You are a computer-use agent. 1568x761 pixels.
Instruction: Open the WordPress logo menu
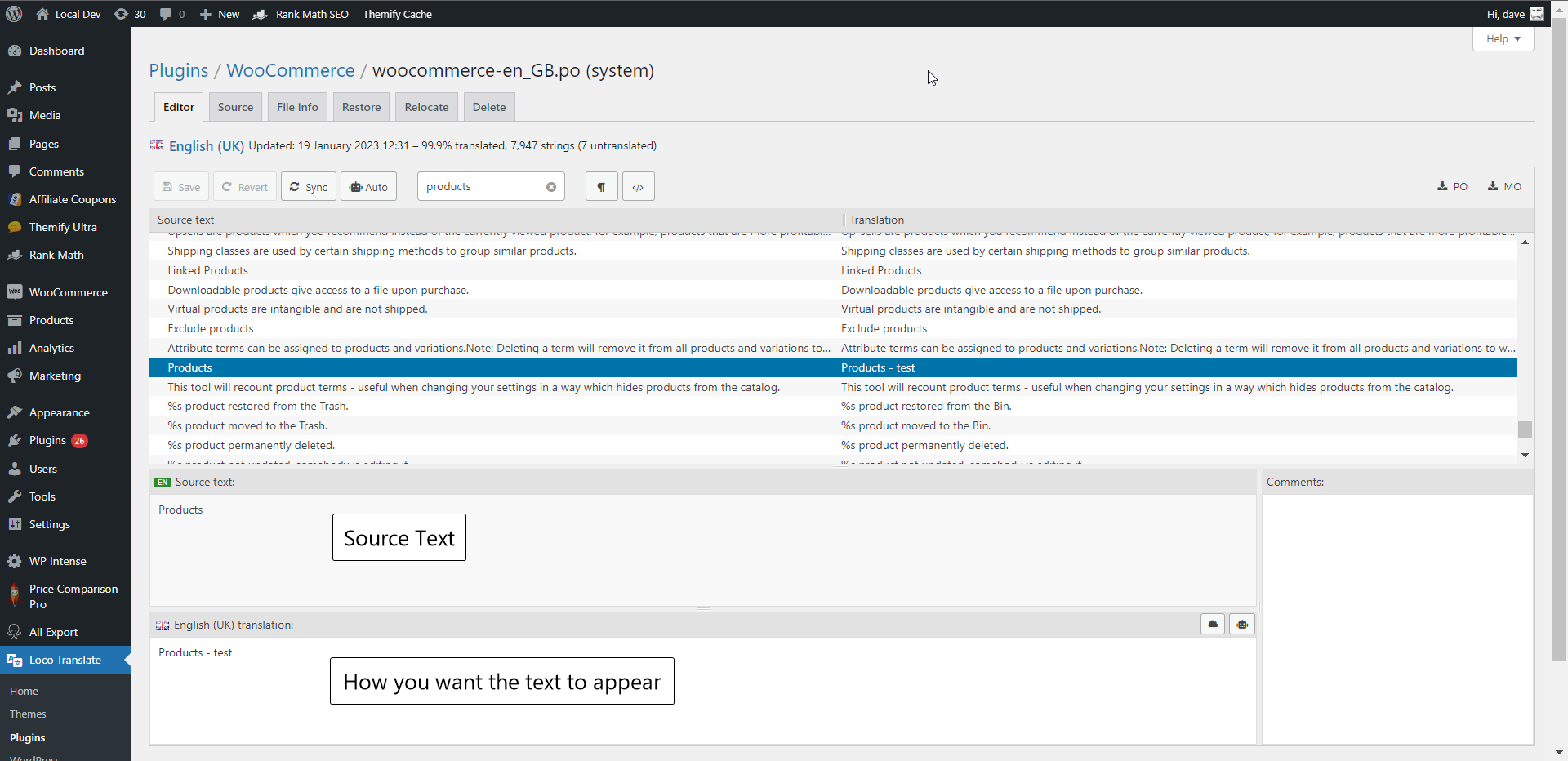tap(14, 14)
